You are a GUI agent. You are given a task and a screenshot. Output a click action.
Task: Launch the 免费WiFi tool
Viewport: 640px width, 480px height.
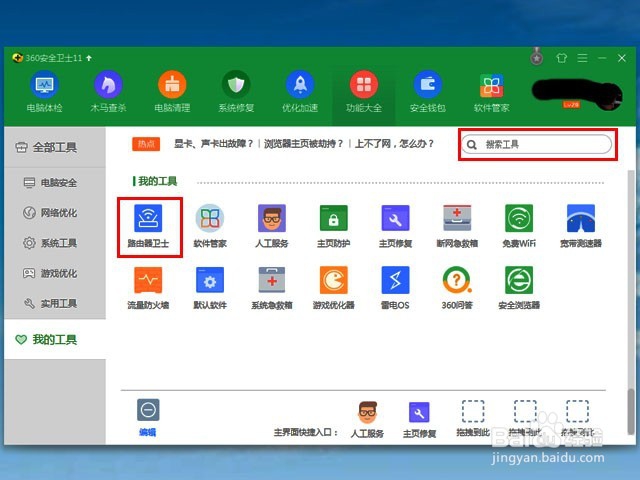click(x=519, y=227)
